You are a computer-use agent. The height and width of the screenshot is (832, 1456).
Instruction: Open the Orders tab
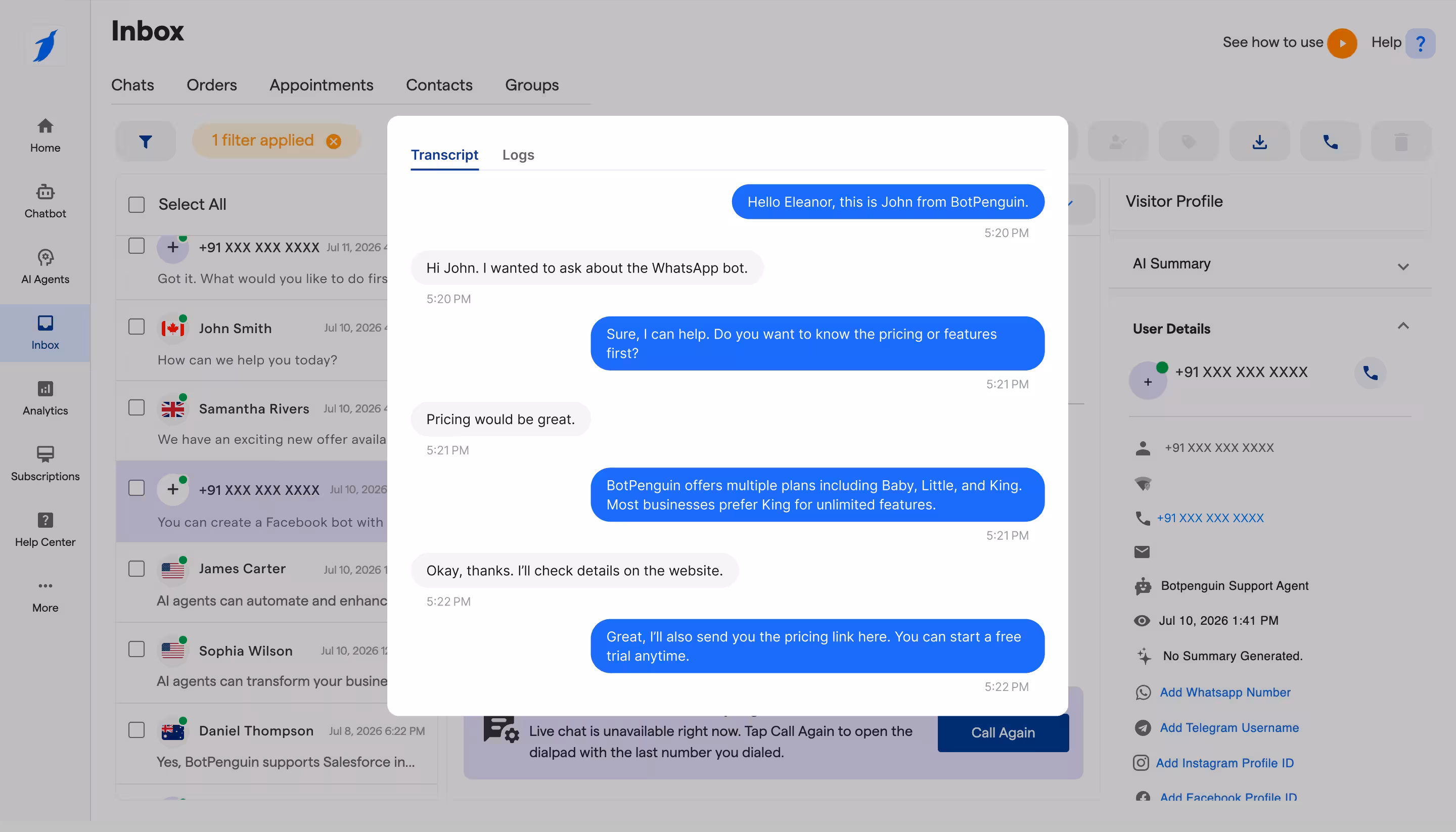pos(212,85)
